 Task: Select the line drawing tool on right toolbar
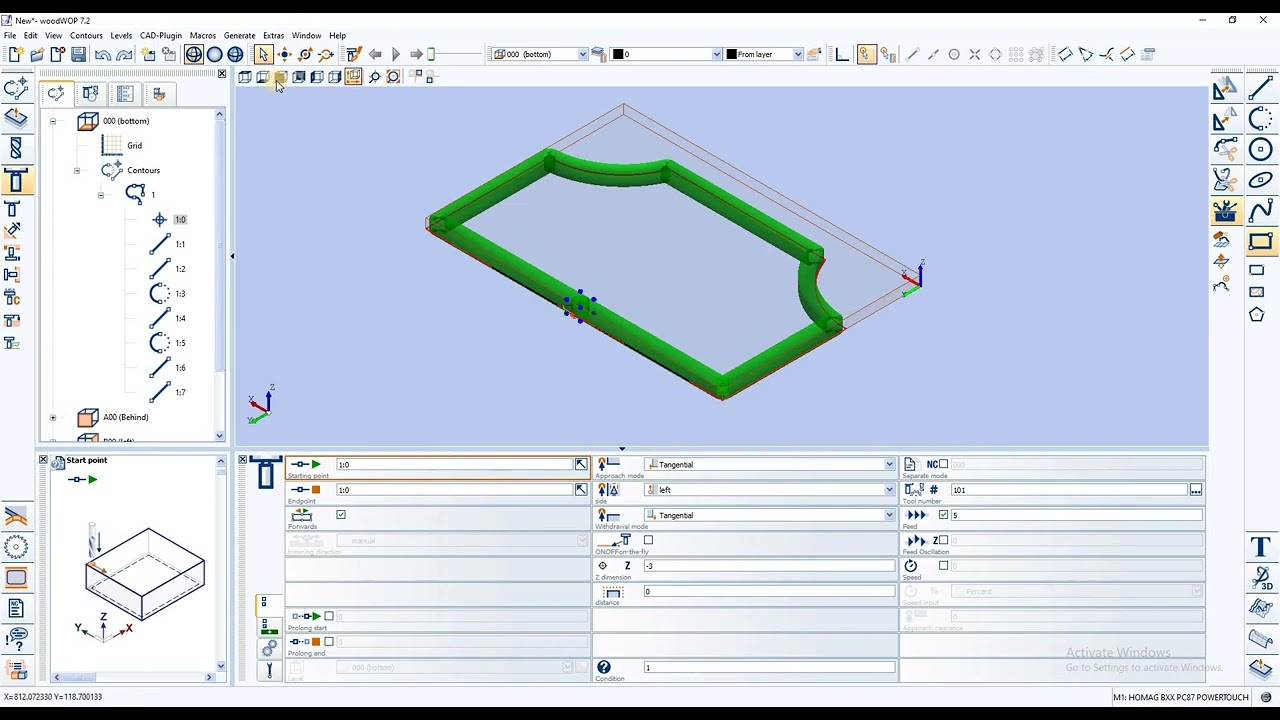1260,90
